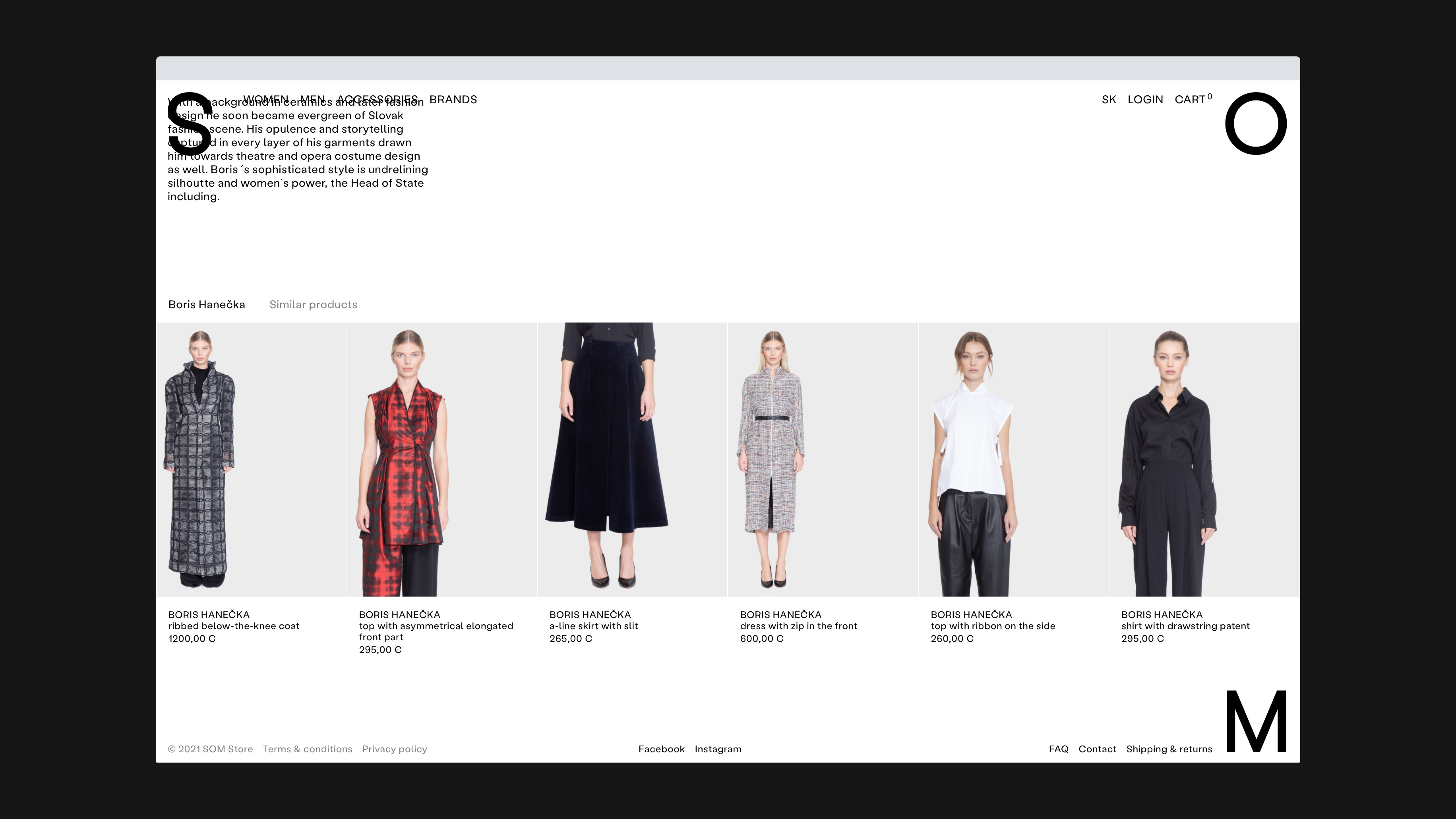Image resolution: width=1456 pixels, height=819 pixels.
Task: Visit the Instagram page
Action: pos(718,749)
